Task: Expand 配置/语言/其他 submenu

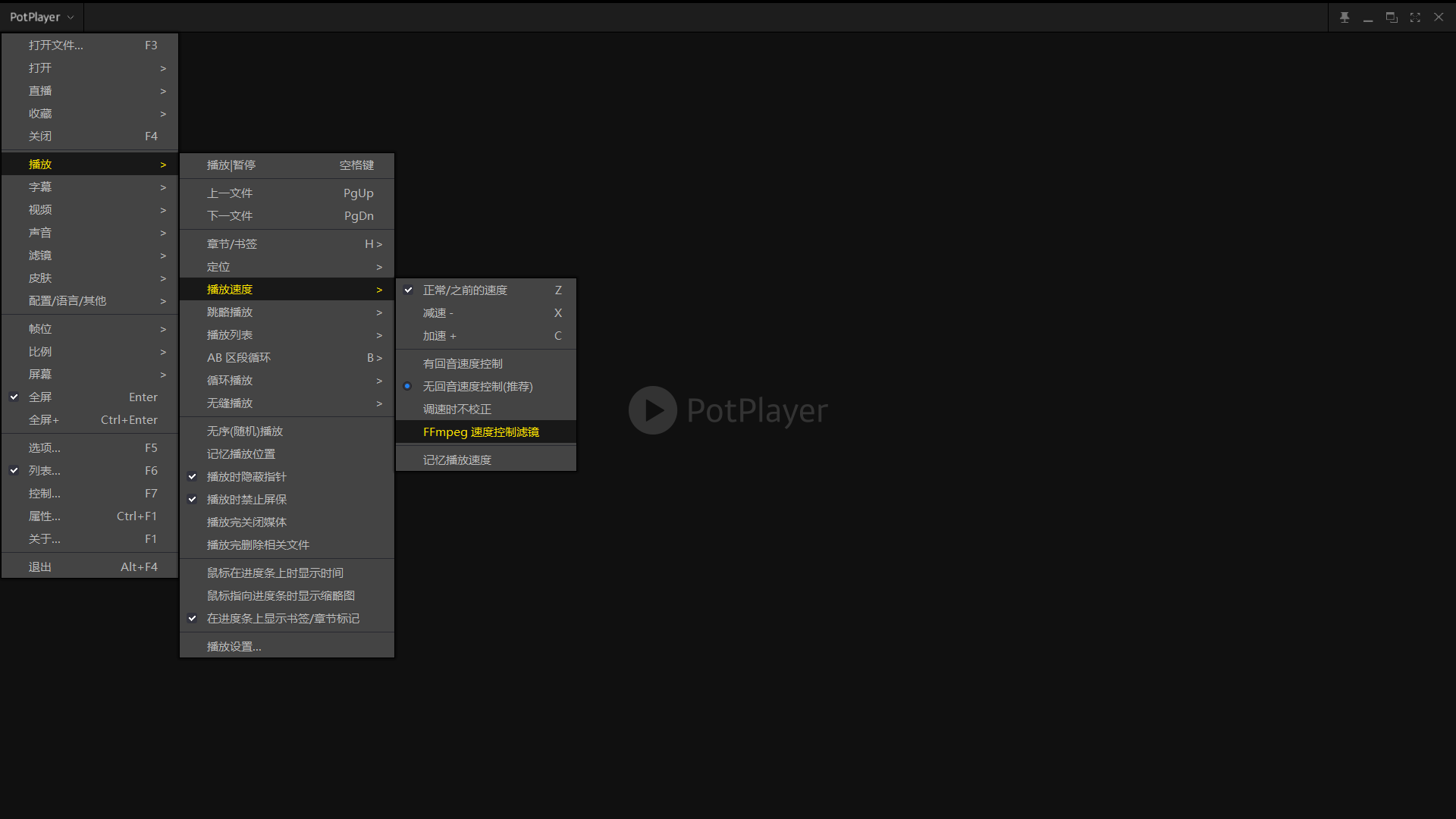Action: [x=90, y=300]
